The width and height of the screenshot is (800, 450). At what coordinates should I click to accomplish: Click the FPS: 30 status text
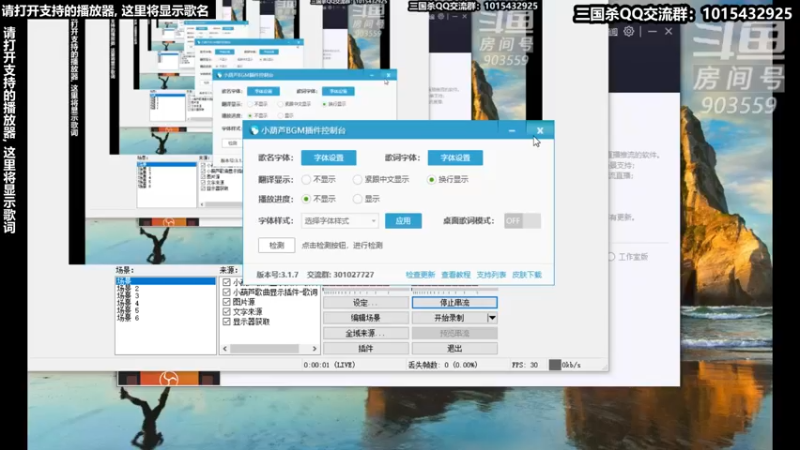[525, 365]
